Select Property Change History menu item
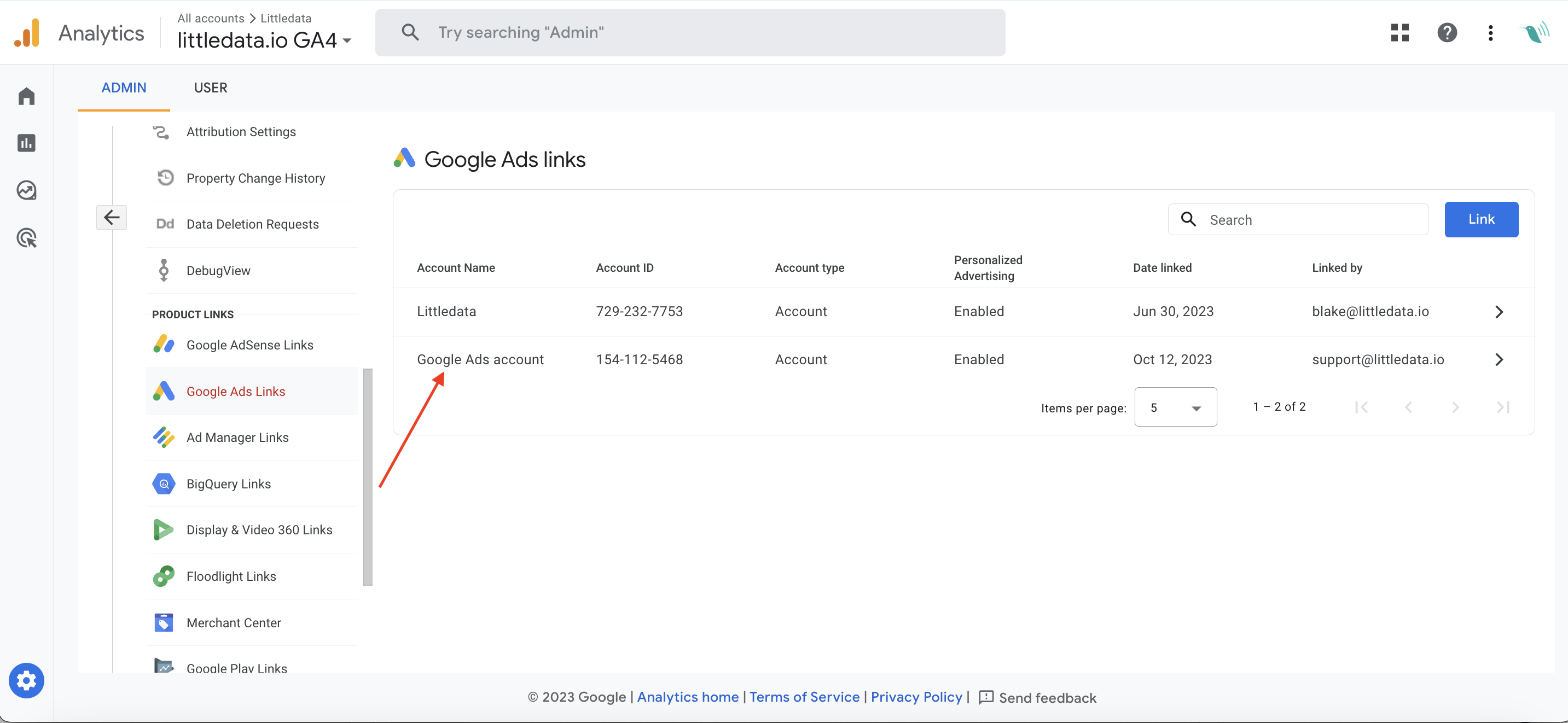 click(x=252, y=178)
